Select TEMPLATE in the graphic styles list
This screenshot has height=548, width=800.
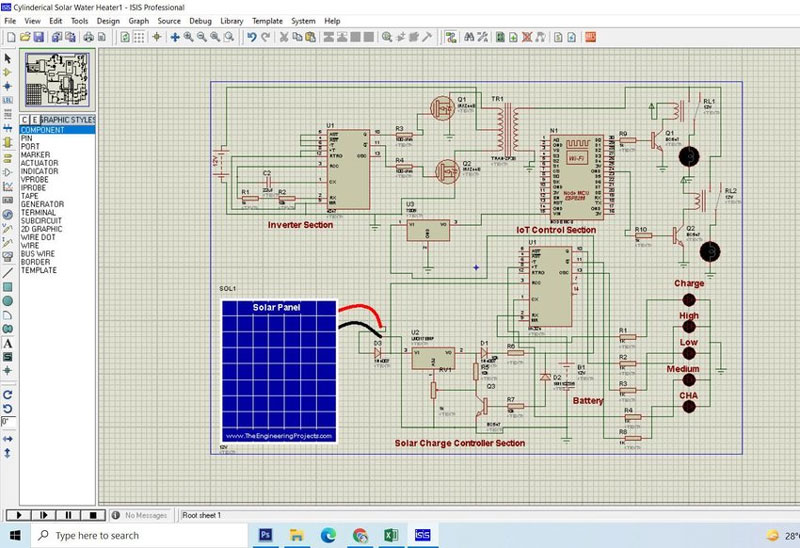click(x=57, y=270)
